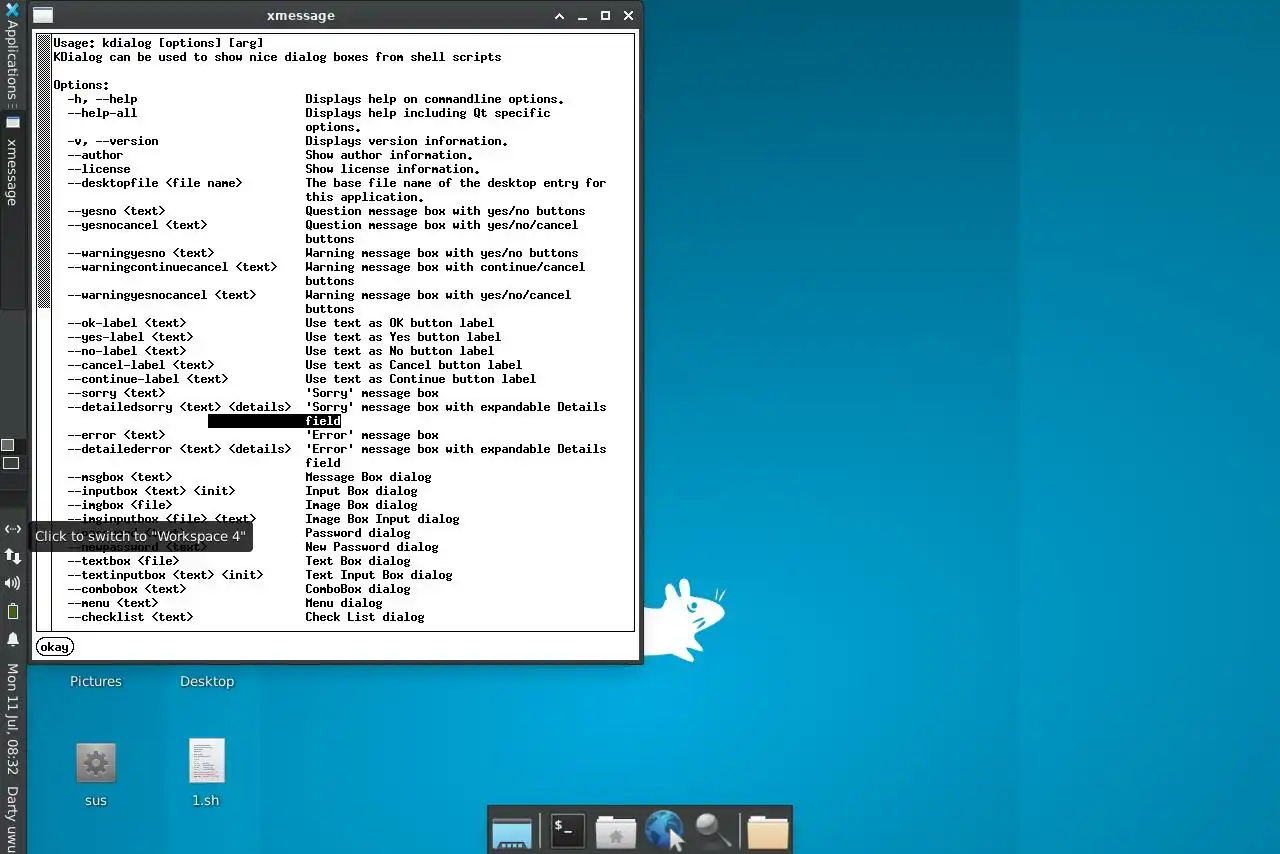Click the xmessage vertical scrollbar

coord(43,332)
